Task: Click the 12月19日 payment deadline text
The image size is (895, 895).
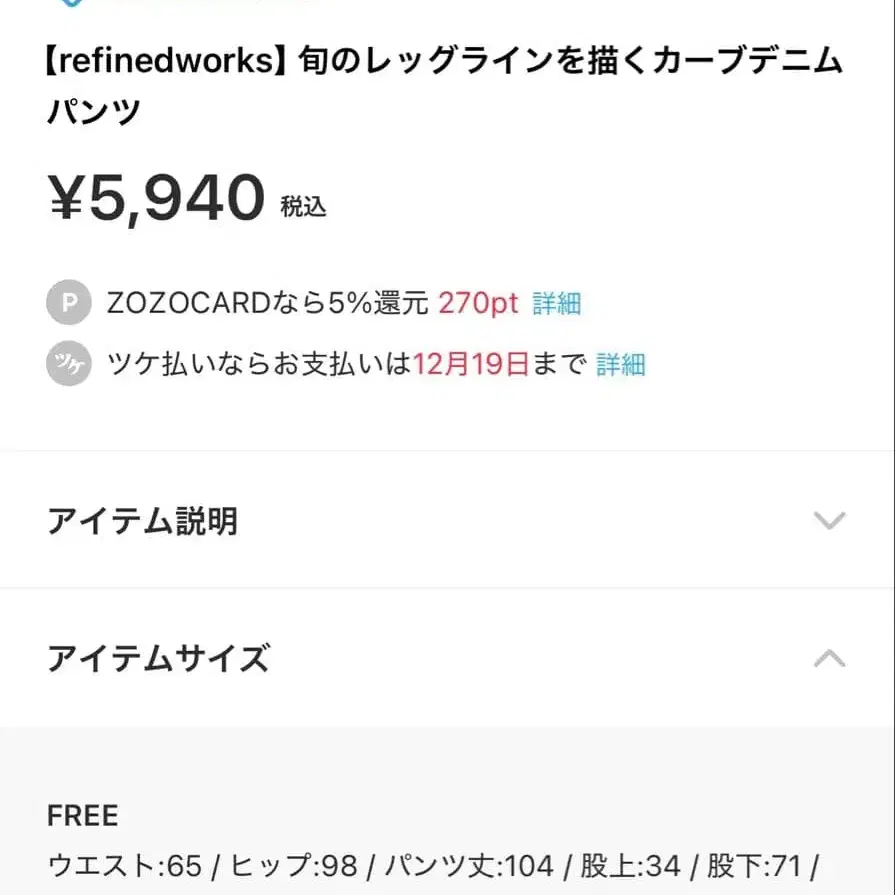Action: click(x=472, y=365)
